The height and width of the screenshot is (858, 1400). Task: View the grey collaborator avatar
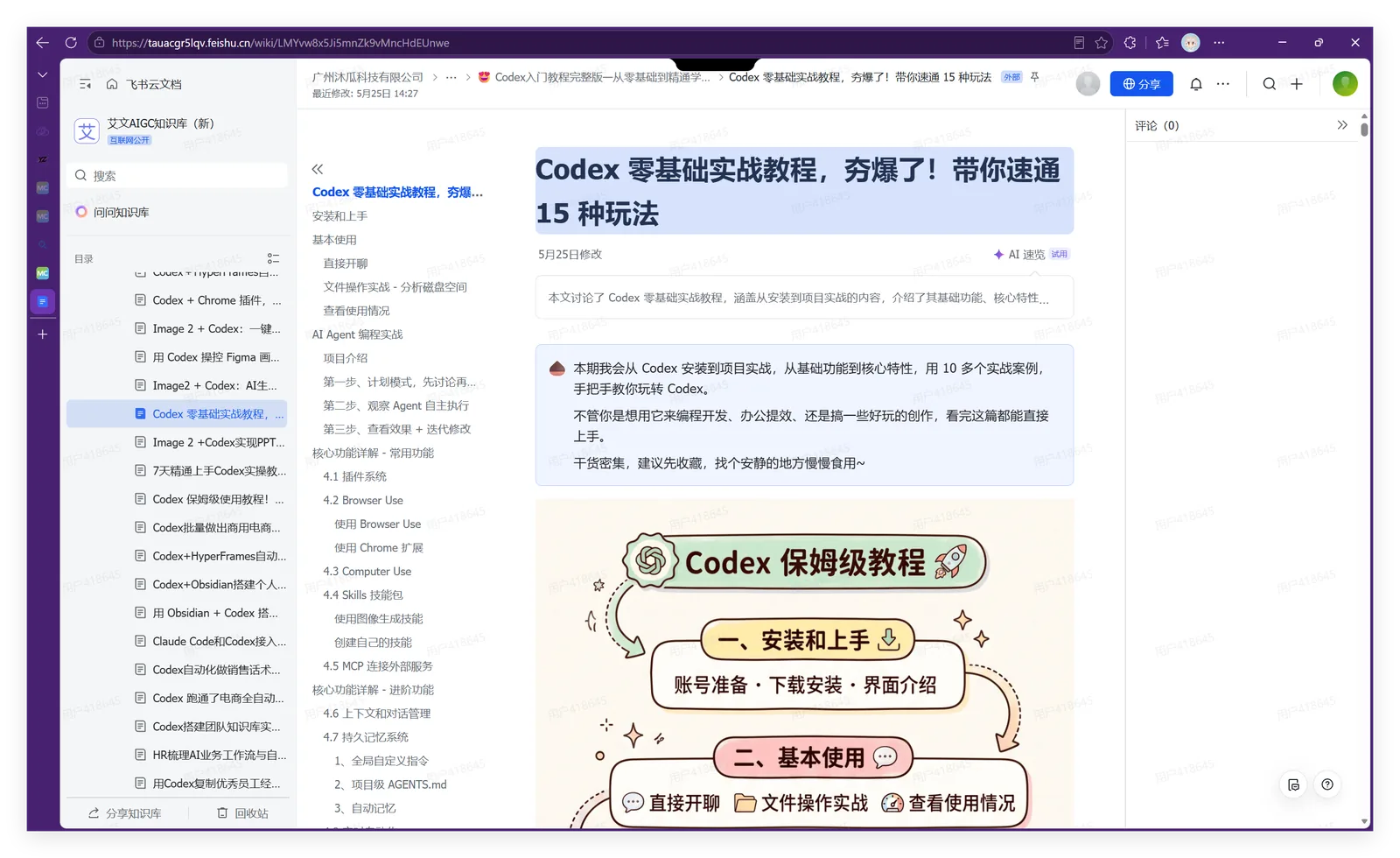tap(1088, 84)
